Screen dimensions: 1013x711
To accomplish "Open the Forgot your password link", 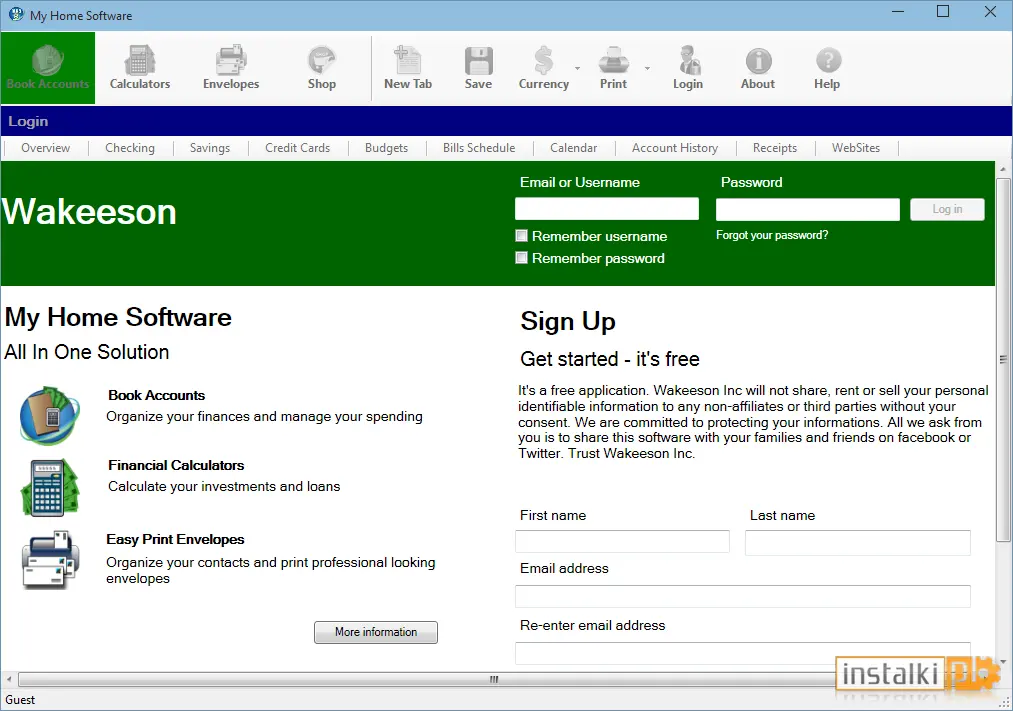I will 771,235.
